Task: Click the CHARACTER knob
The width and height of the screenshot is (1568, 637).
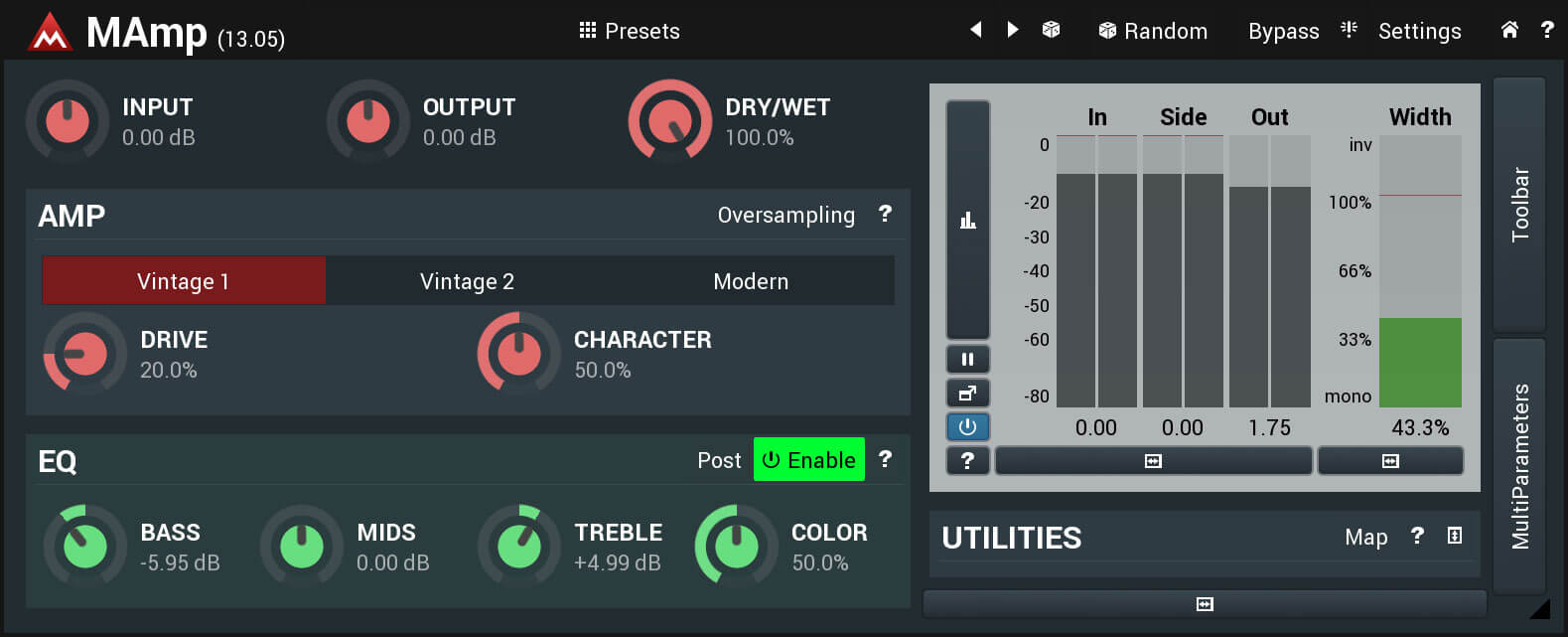Action: [x=518, y=354]
